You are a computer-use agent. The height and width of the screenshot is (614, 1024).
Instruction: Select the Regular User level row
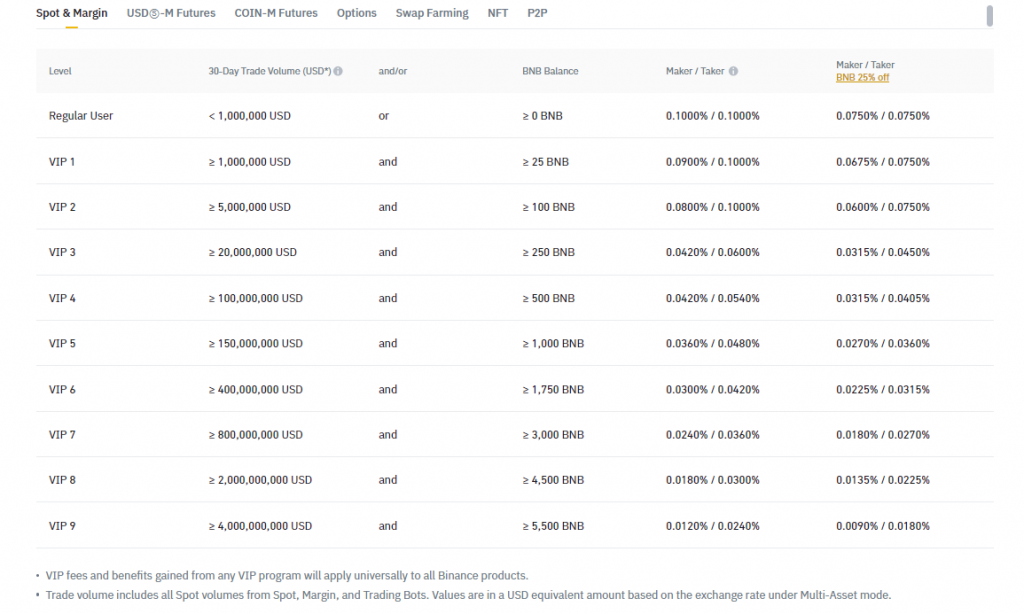(81, 116)
